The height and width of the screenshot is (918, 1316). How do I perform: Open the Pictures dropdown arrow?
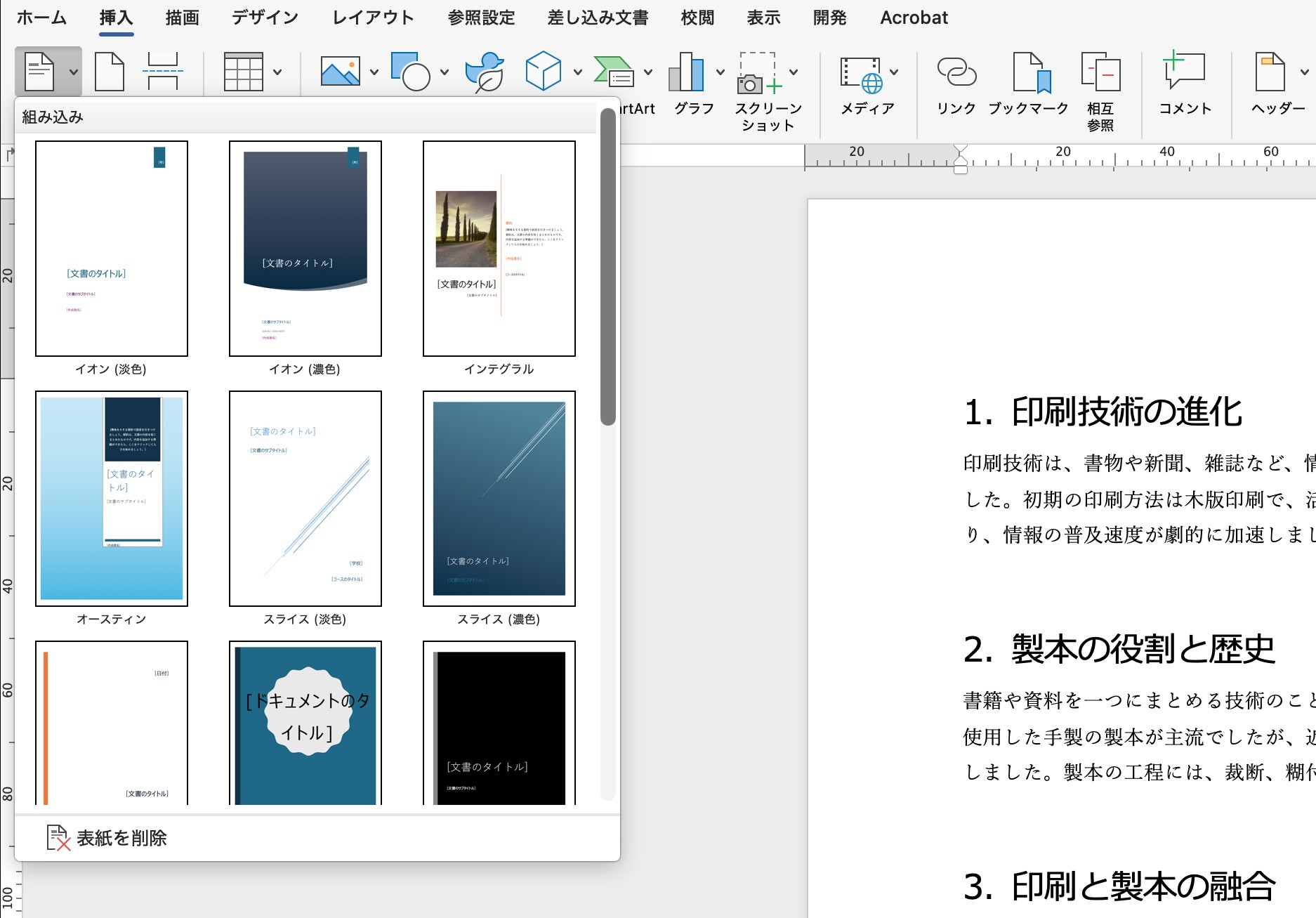(x=374, y=72)
